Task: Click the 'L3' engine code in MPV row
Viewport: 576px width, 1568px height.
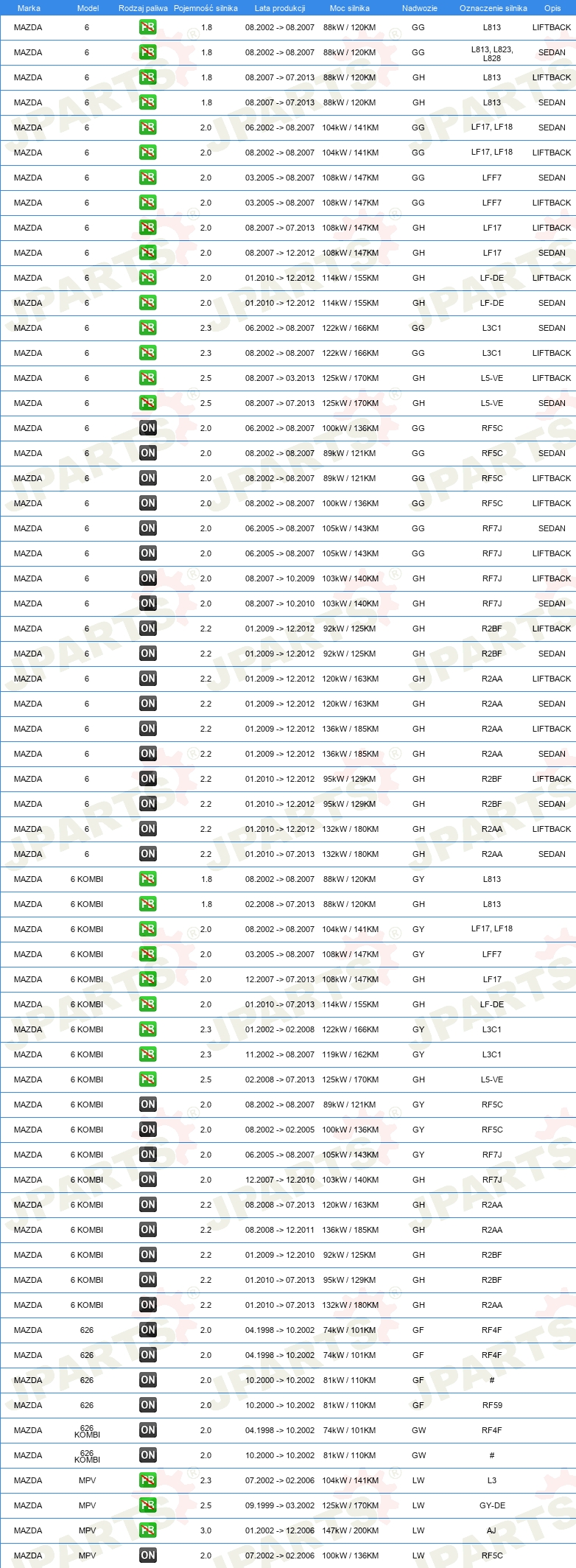Action: 492,1480
